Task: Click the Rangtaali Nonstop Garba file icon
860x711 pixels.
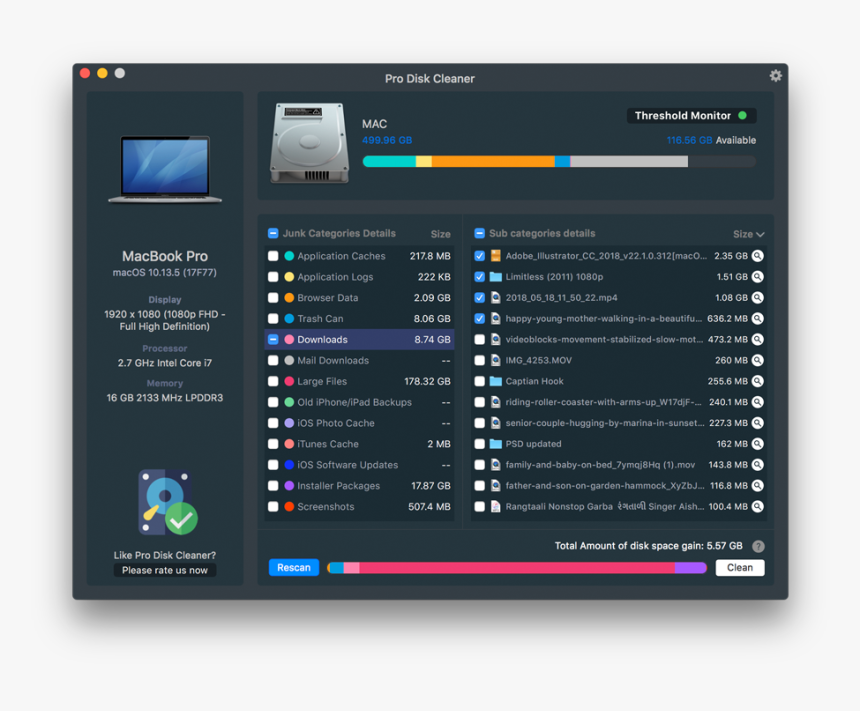Action: coord(495,506)
